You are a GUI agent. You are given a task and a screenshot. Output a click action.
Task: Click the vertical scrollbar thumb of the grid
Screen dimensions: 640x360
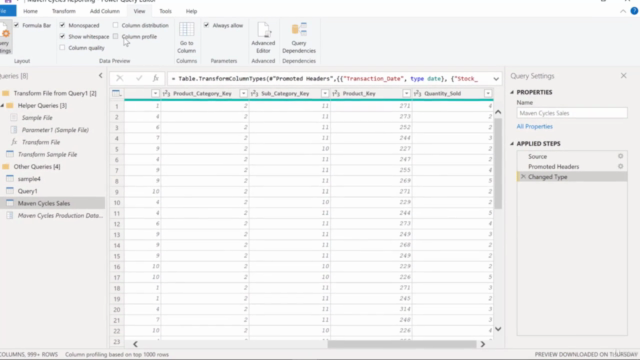click(x=498, y=163)
